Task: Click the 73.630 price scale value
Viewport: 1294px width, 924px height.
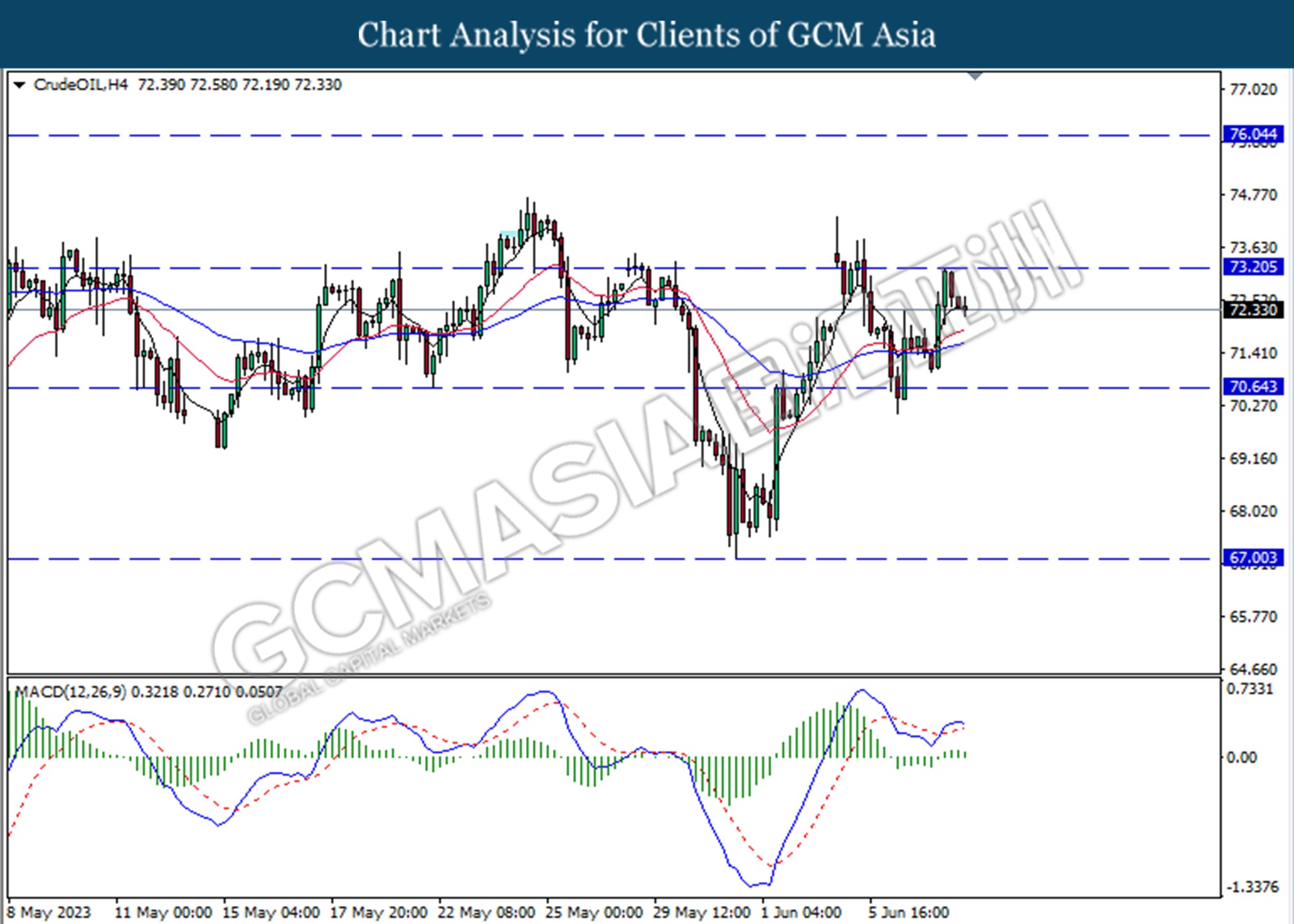Action: point(1253,247)
